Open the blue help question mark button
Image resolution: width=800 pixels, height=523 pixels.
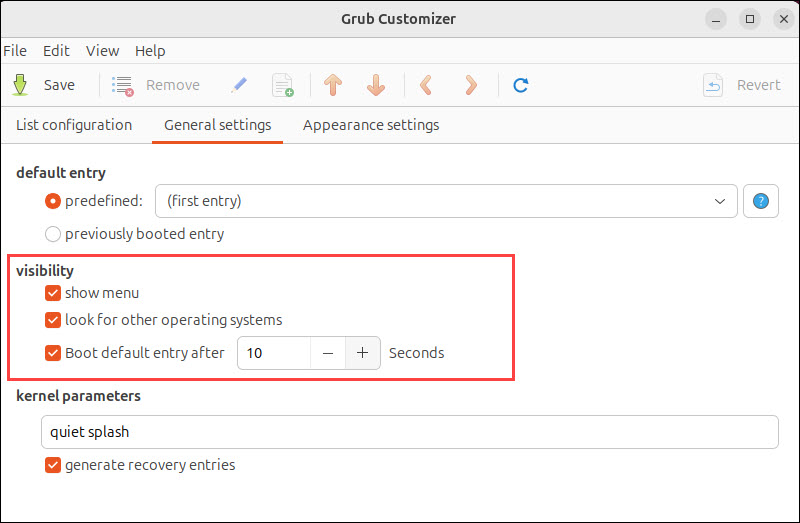(760, 201)
